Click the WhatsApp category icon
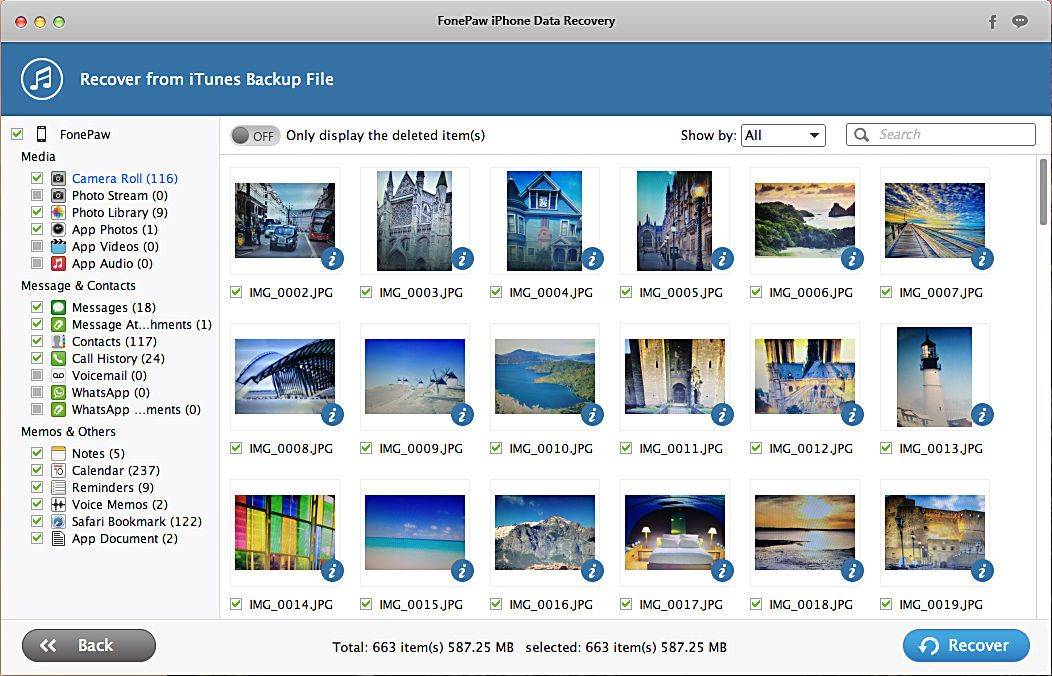1052x676 pixels. [59, 393]
